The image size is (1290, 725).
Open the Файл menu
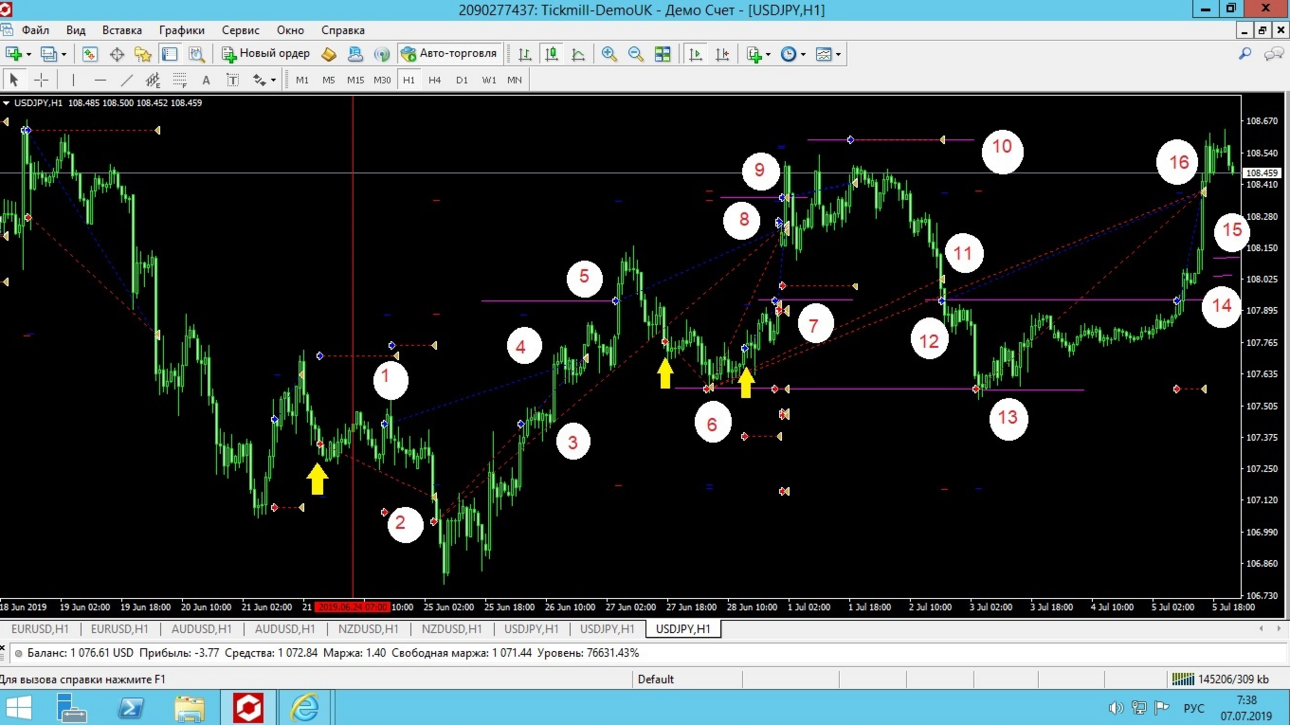(35, 30)
